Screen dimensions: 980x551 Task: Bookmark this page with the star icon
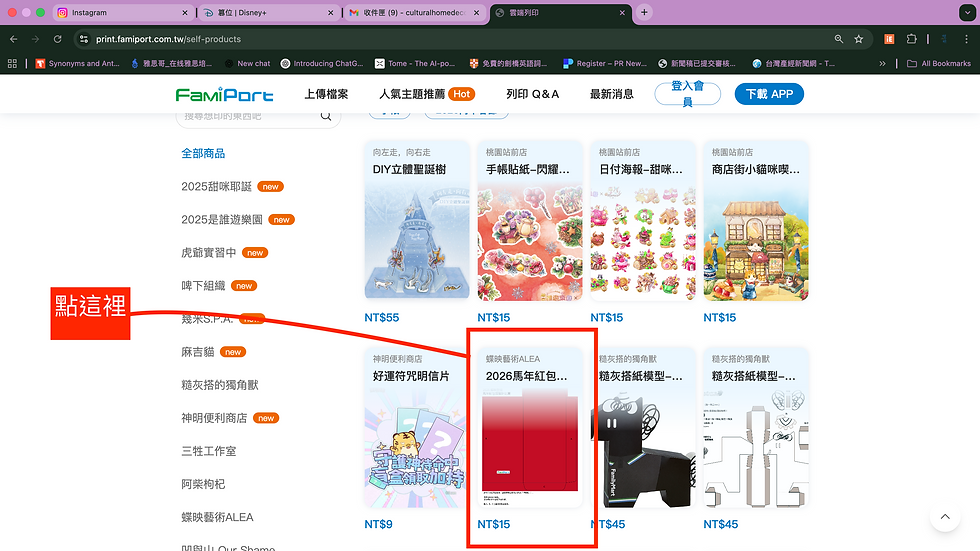[x=859, y=39]
